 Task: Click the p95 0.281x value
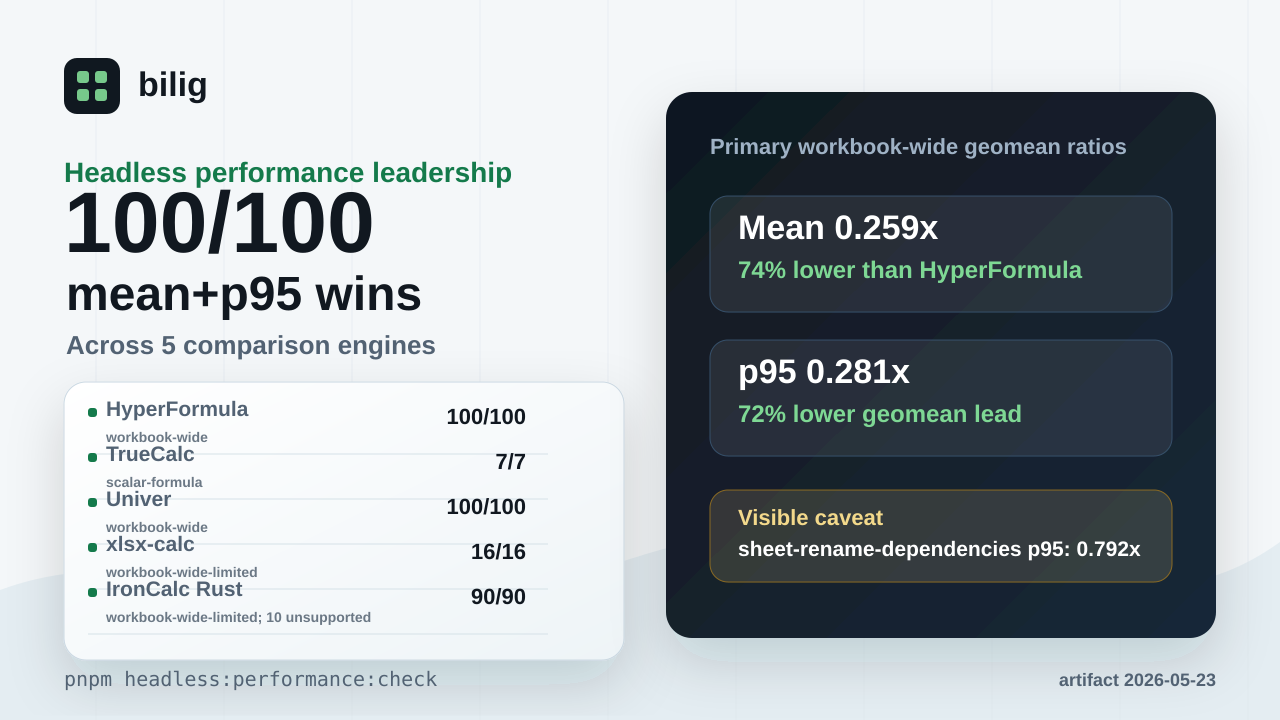point(824,372)
